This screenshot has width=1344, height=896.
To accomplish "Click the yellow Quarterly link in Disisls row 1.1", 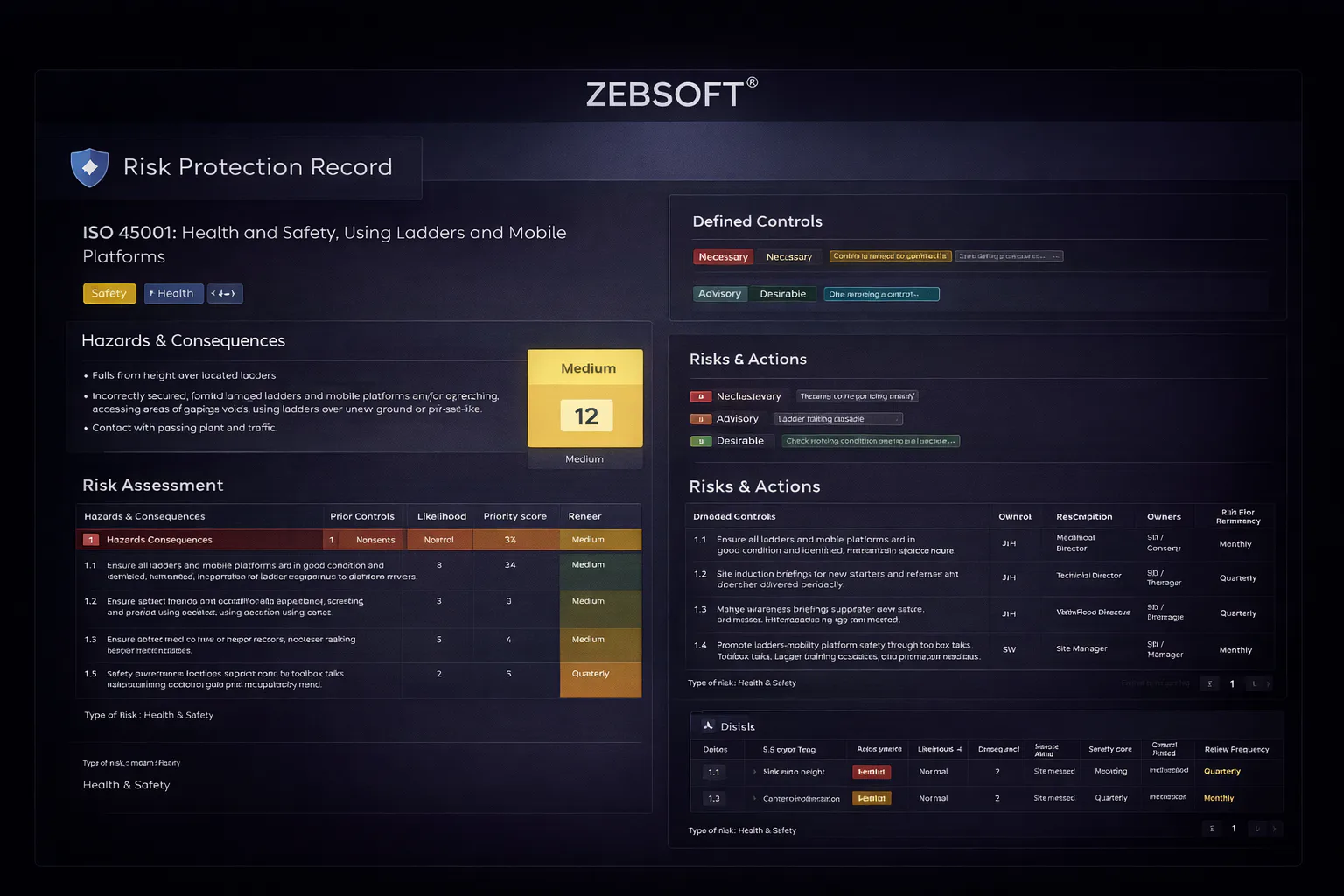I will 1222,772.
